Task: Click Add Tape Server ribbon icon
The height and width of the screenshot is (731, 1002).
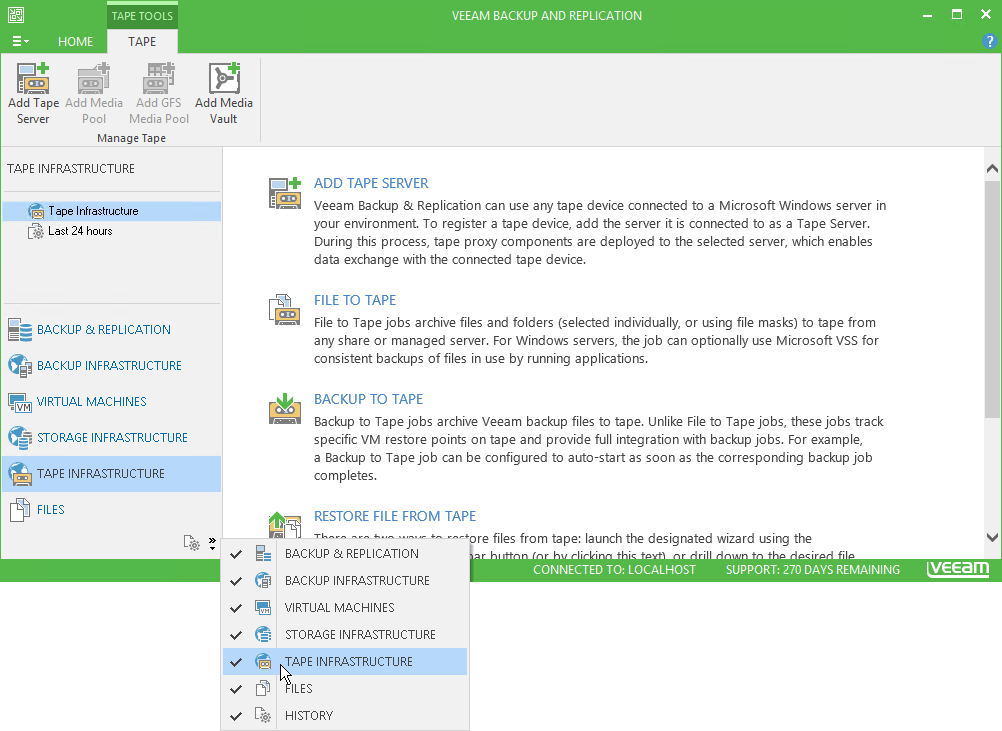Action: (x=33, y=79)
